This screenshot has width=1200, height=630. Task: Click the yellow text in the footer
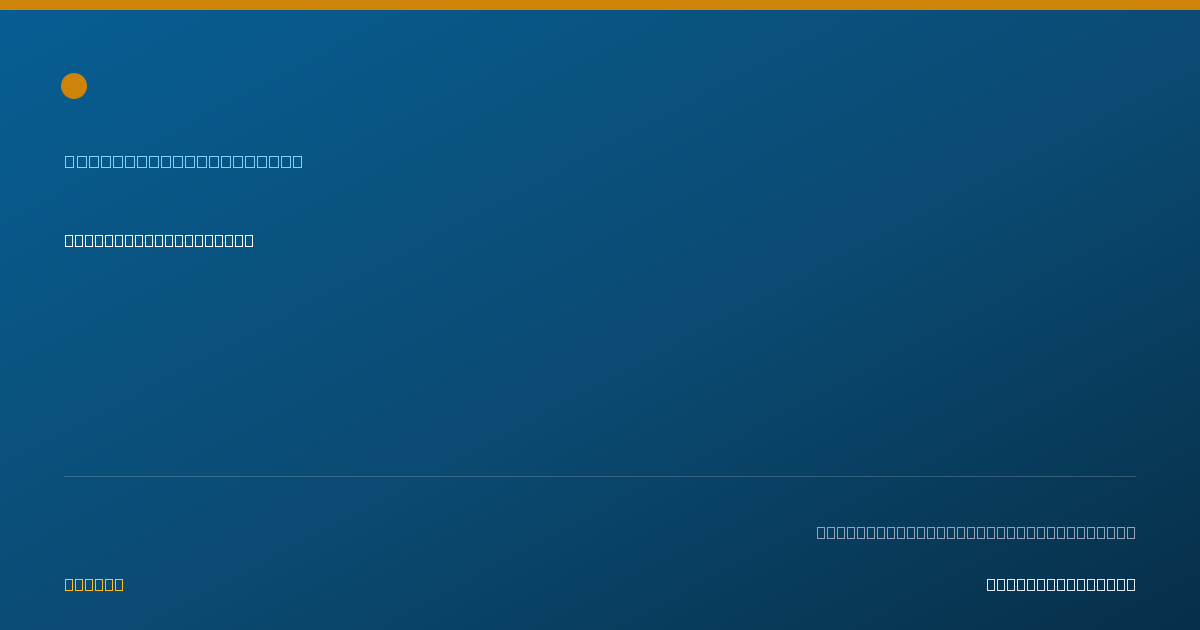click(94, 584)
